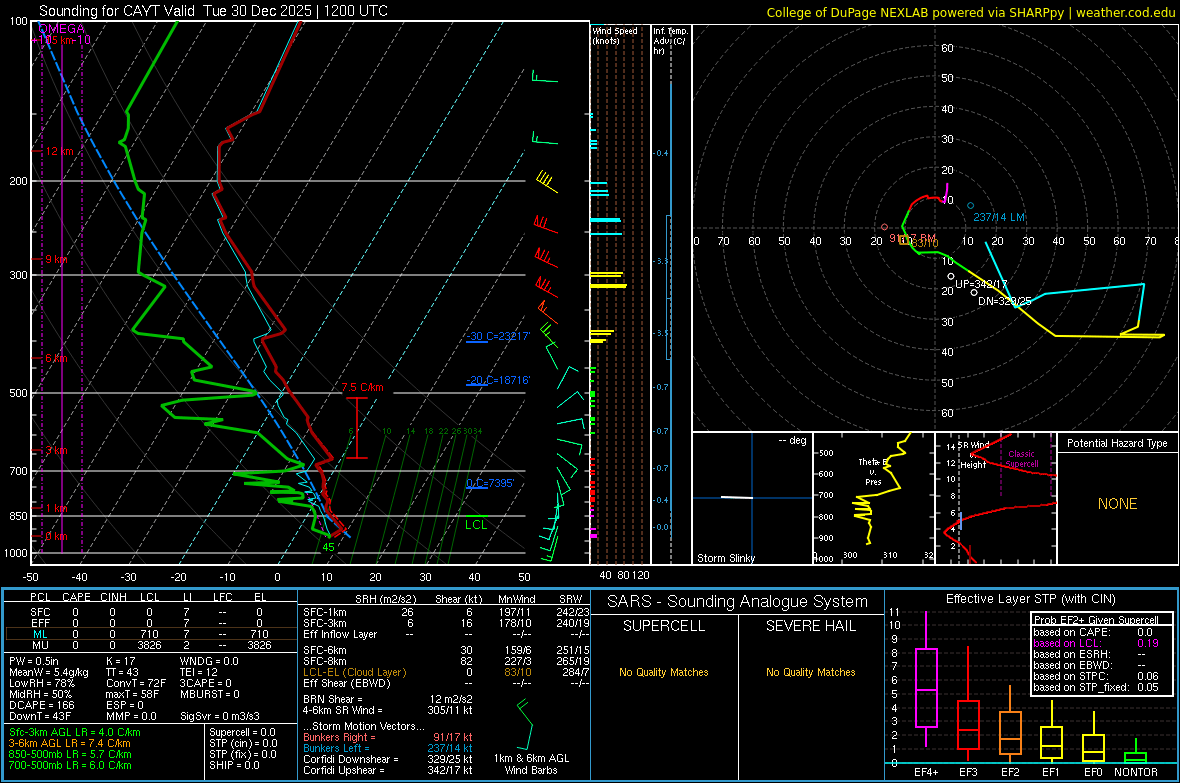Click the 'SHIP = 0.0' value
The width and height of the screenshot is (1180, 783).
click(x=234, y=765)
